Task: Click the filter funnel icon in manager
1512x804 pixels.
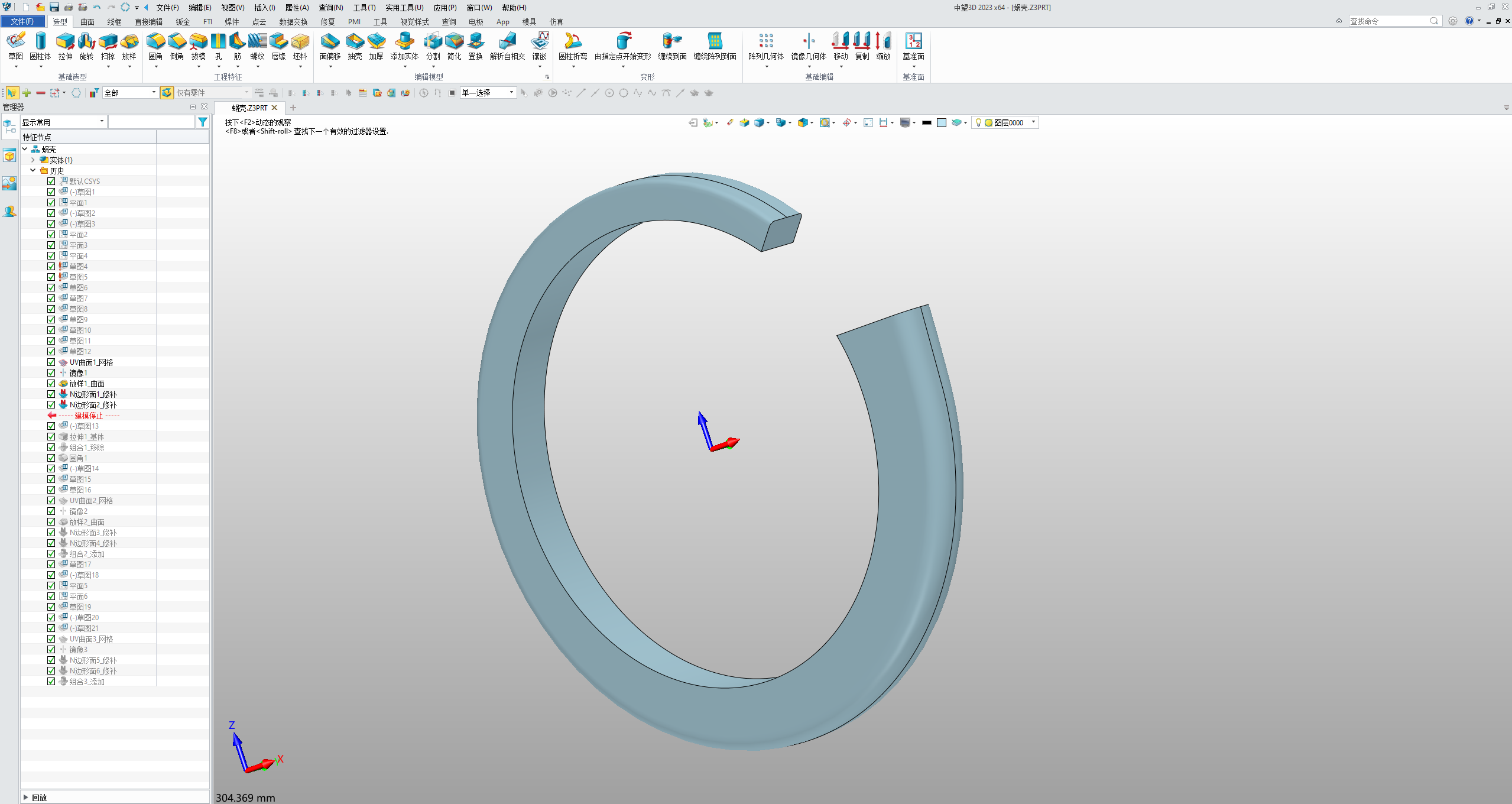Action: coord(203,122)
